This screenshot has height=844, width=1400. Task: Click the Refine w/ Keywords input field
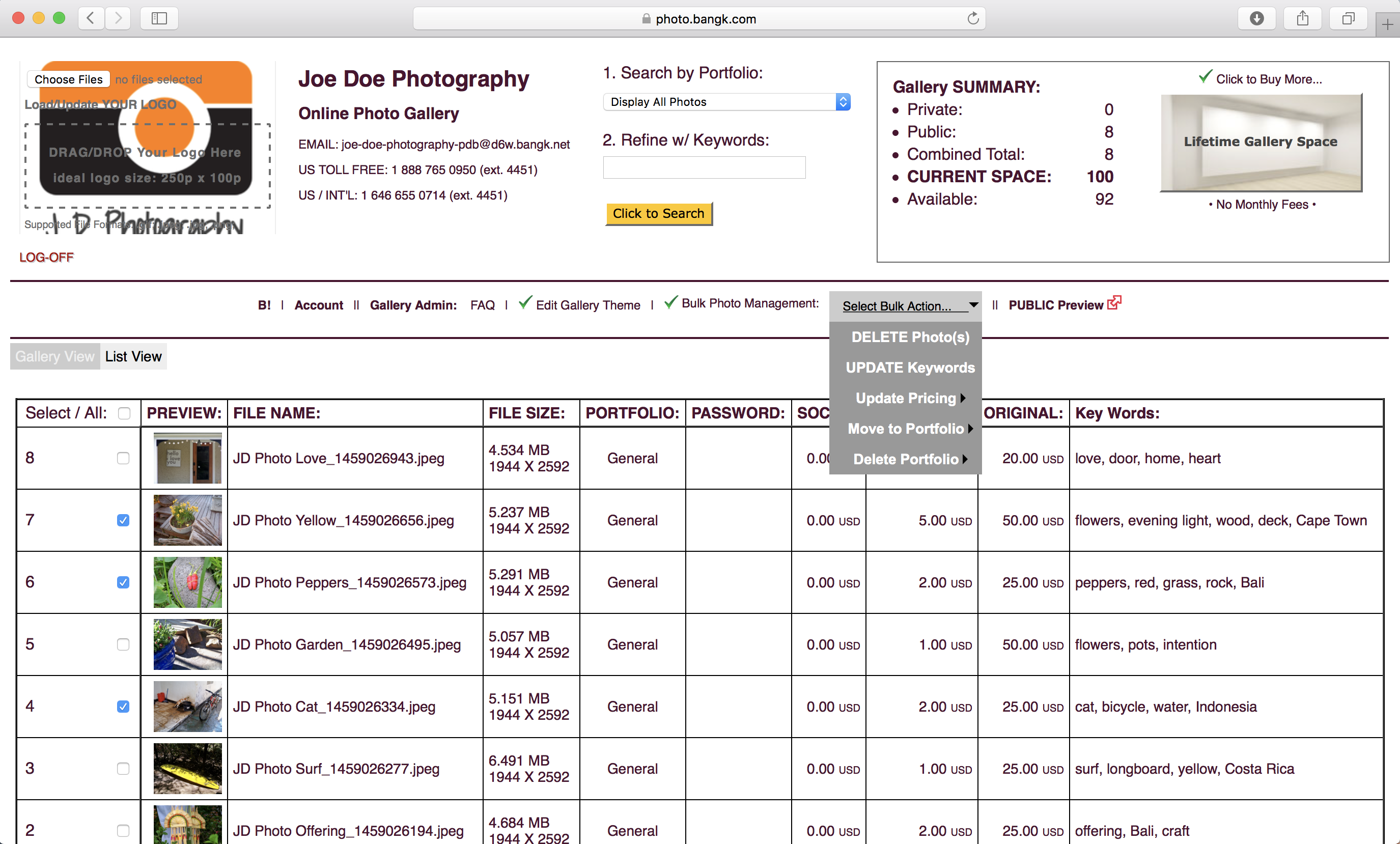coord(704,167)
